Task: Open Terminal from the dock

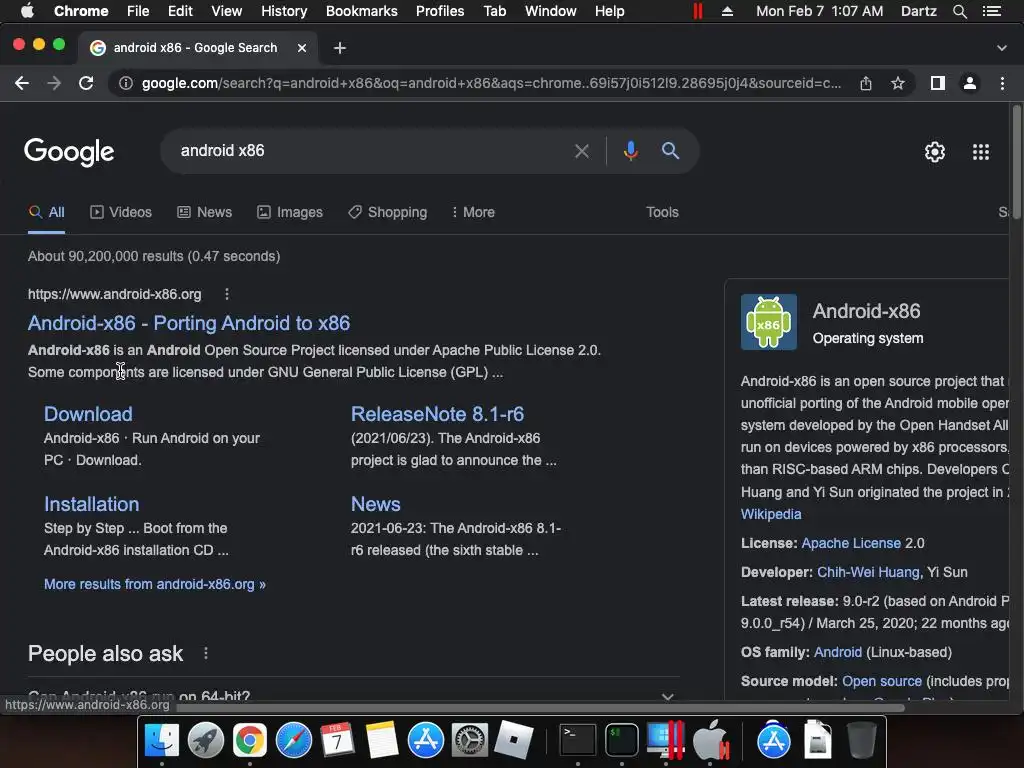Action: click(x=577, y=741)
